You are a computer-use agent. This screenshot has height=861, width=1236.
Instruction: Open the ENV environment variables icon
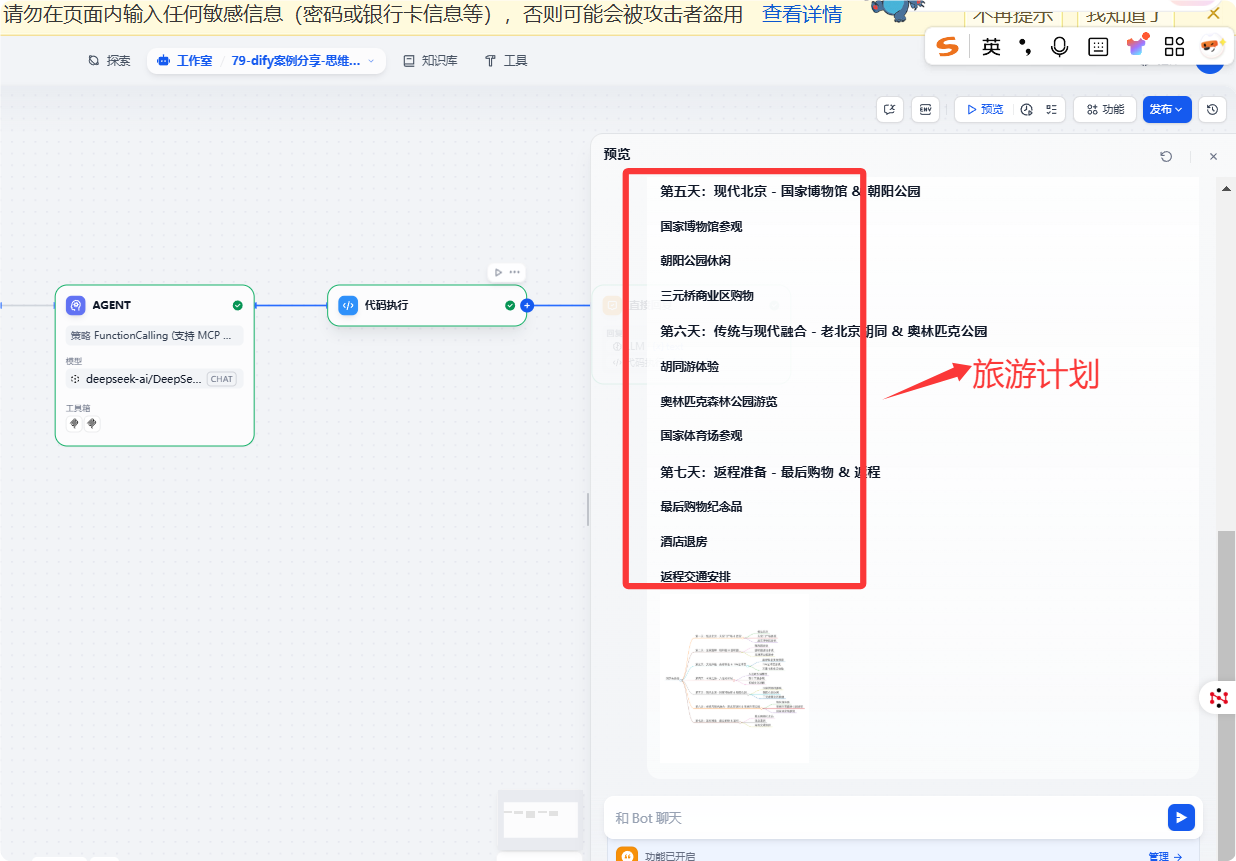[x=925, y=109]
